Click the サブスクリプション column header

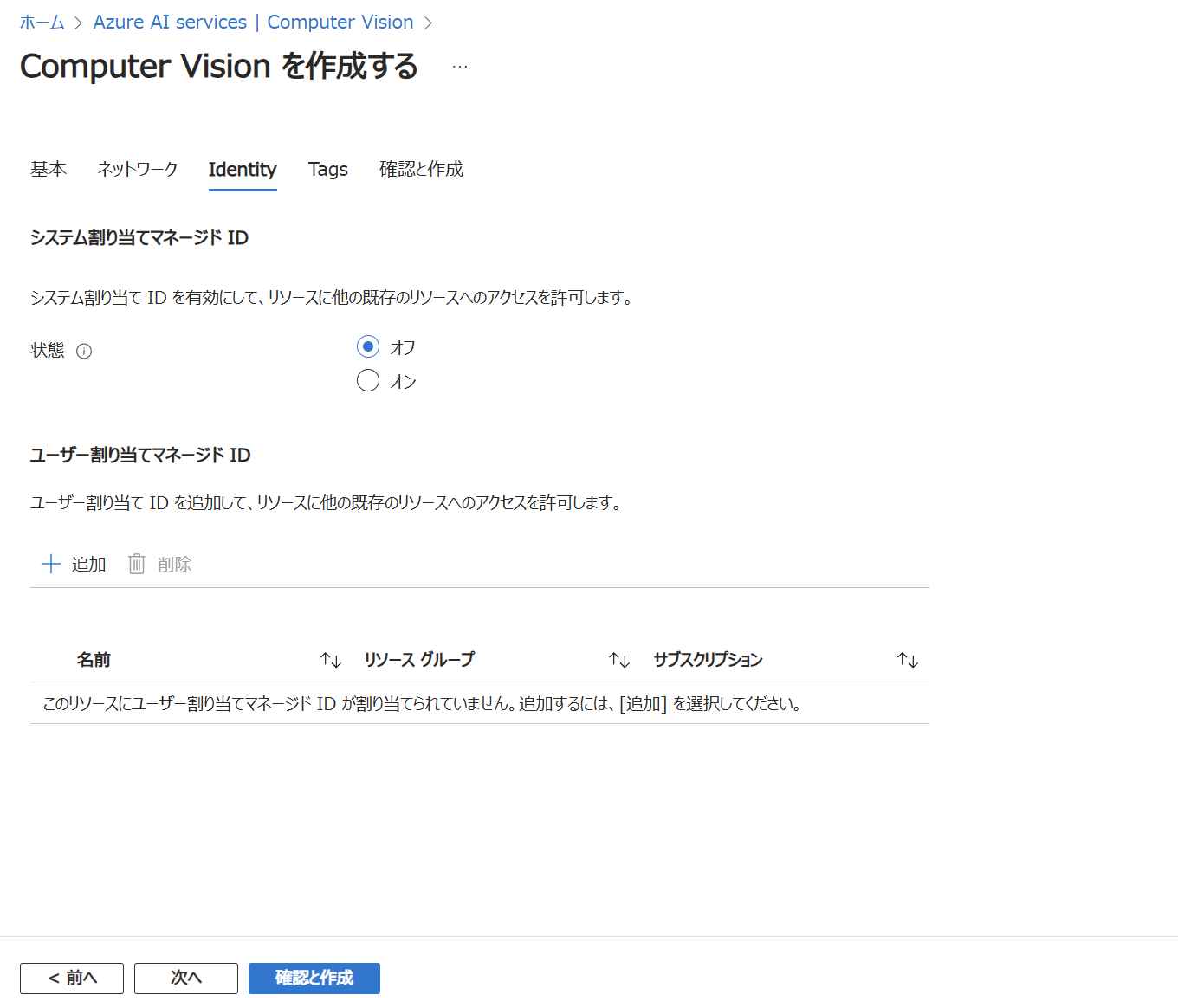708,660
